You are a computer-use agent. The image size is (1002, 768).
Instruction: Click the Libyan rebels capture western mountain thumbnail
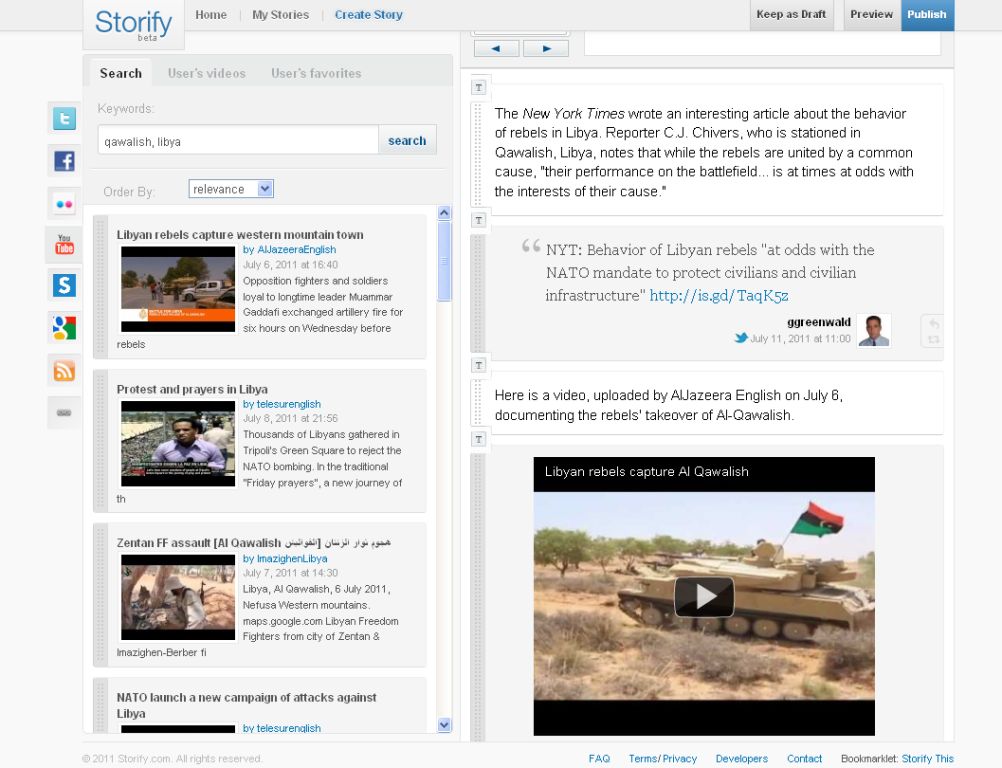coord(178,289)
